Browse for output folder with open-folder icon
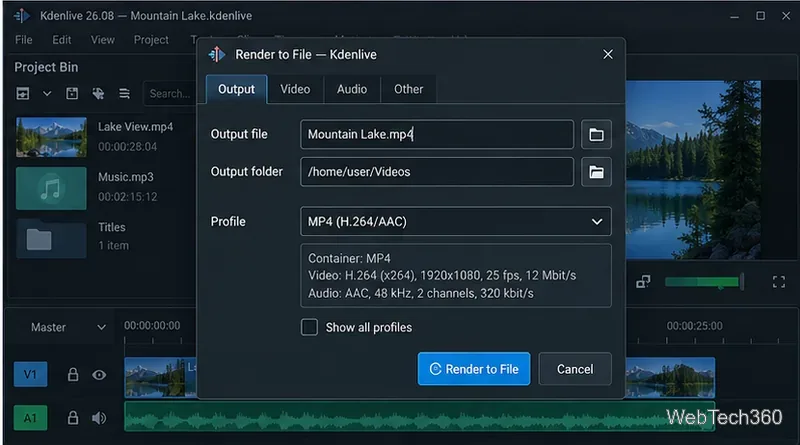This screenshot has height=445, width=800. (x=596, y=172)
